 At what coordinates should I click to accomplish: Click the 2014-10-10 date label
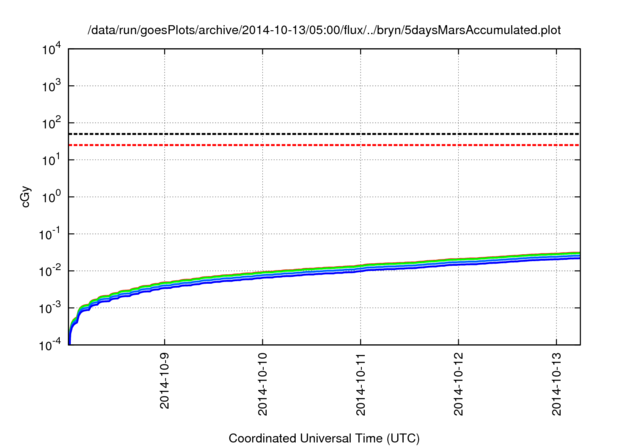pos(262,384)
